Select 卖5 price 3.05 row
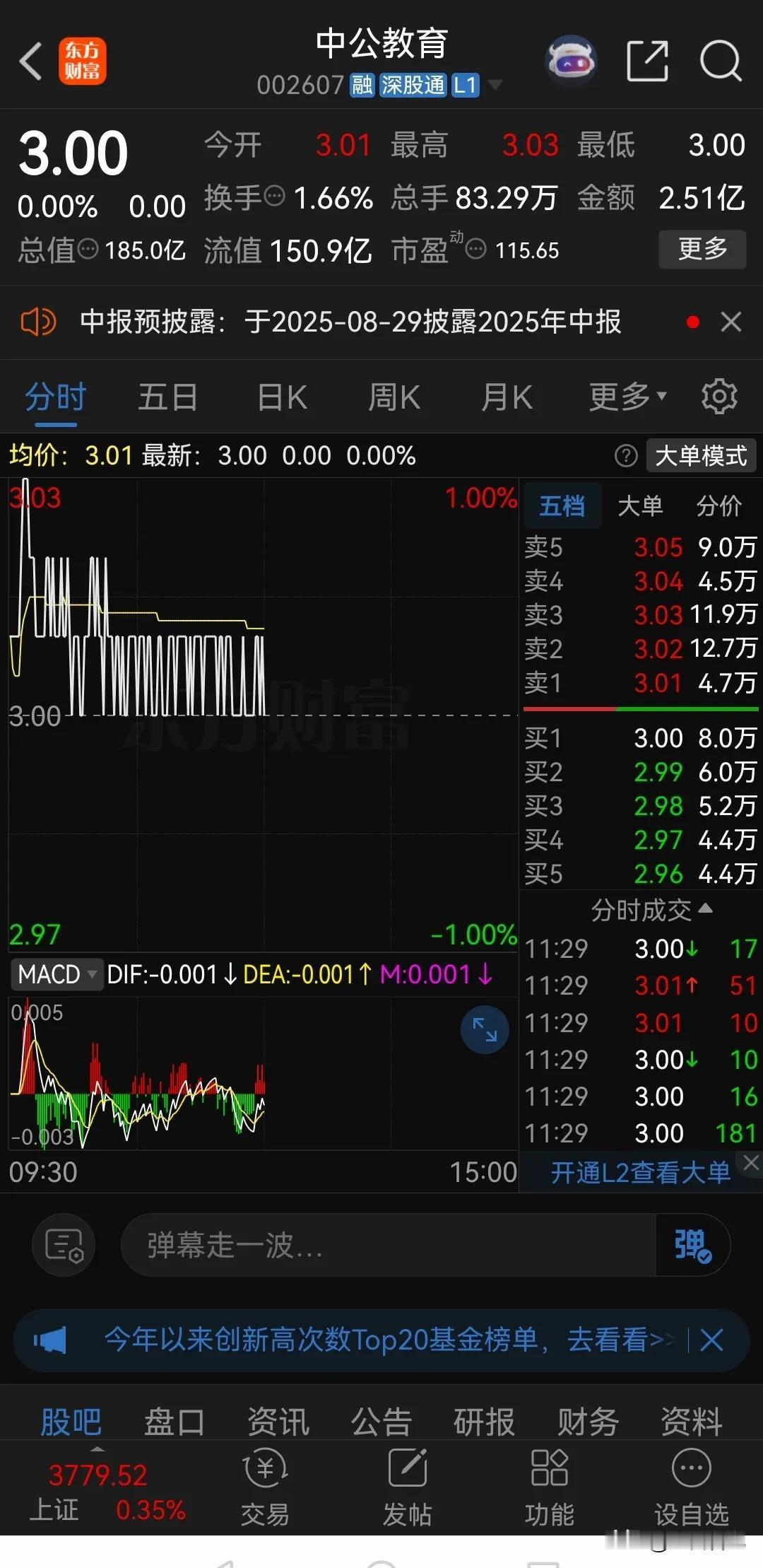Screen dimensions: 763x1568 641,547
